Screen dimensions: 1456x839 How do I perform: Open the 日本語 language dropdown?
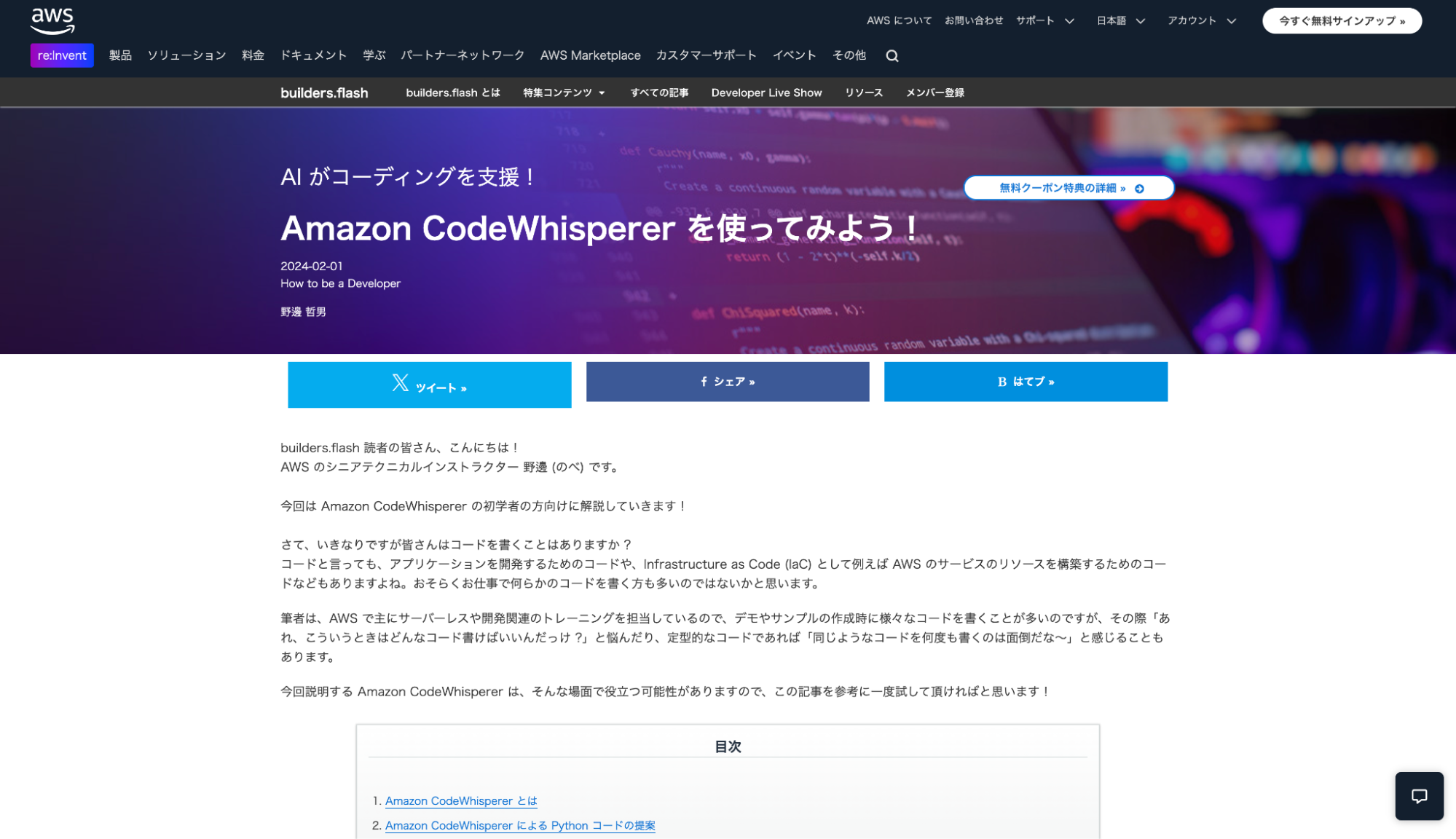[x=1121, y=20]
